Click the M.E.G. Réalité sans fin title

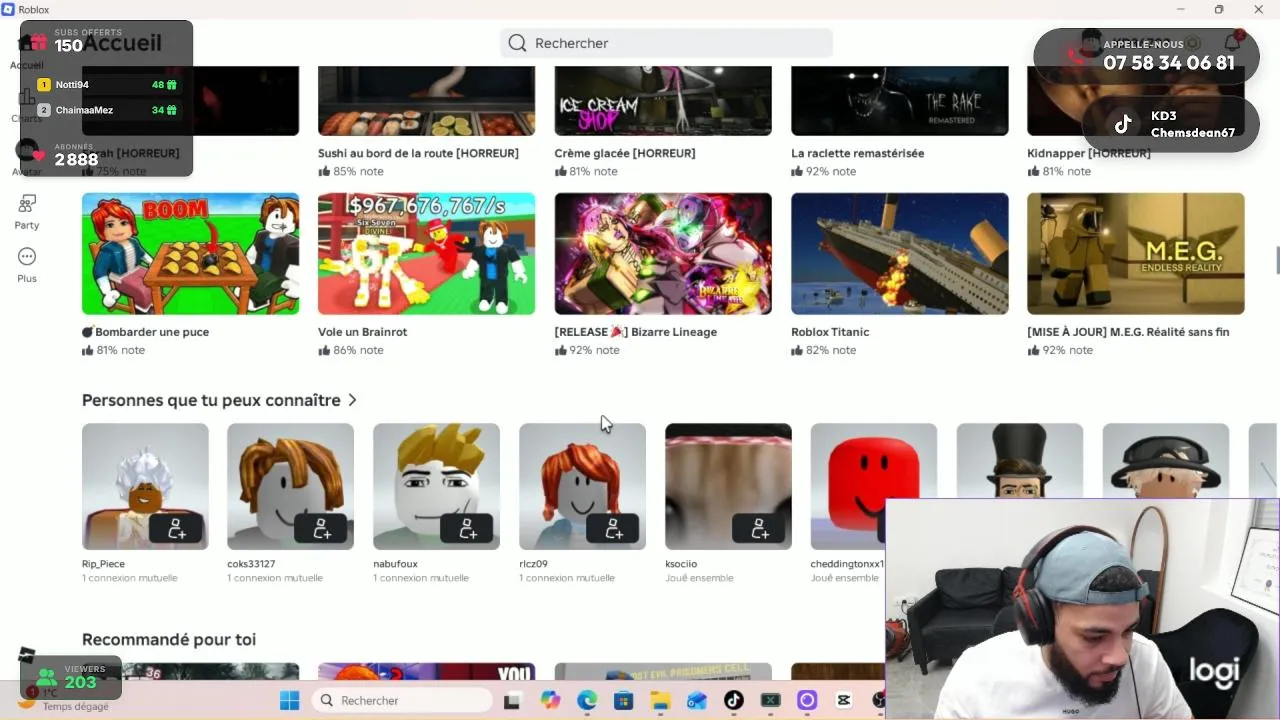1128,332
